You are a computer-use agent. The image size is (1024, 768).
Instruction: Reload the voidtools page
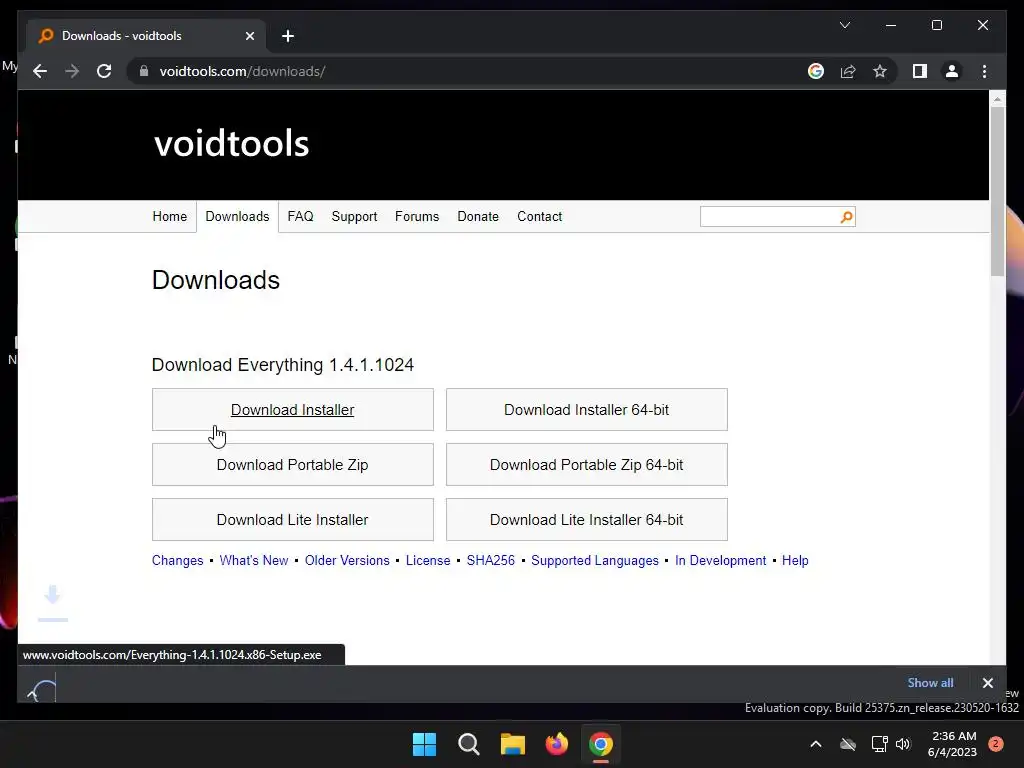[x=104, y=71]
